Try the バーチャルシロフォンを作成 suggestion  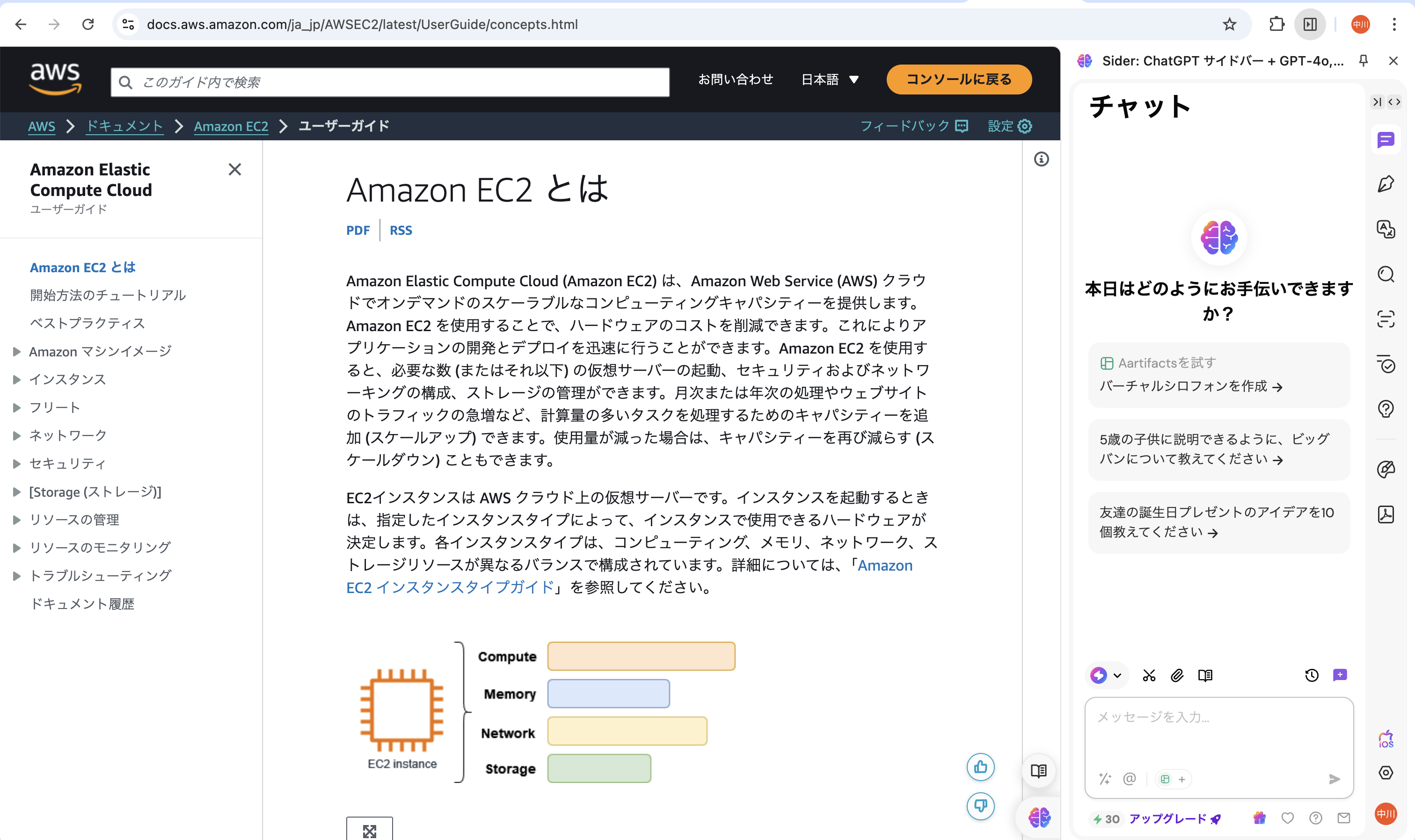coord(1218,375)
